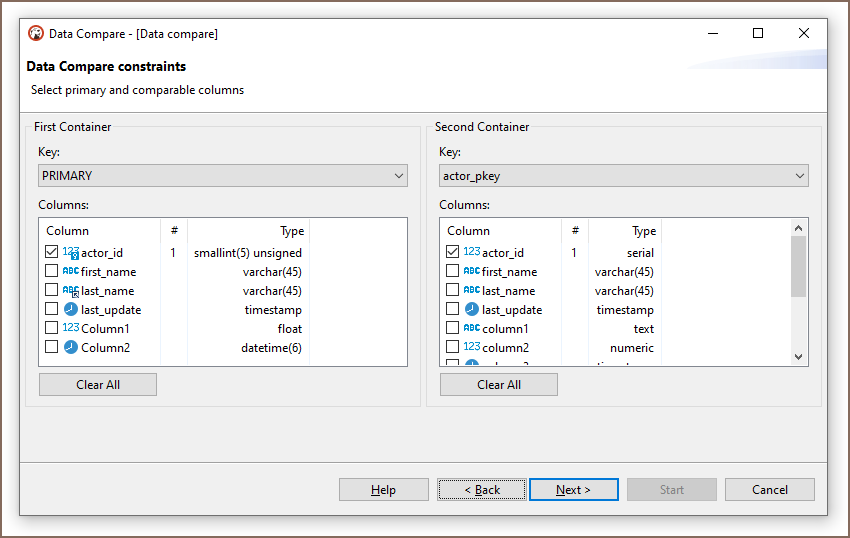
Task: Click the numeric icon beside second container column2
Action: pos(472,348)
